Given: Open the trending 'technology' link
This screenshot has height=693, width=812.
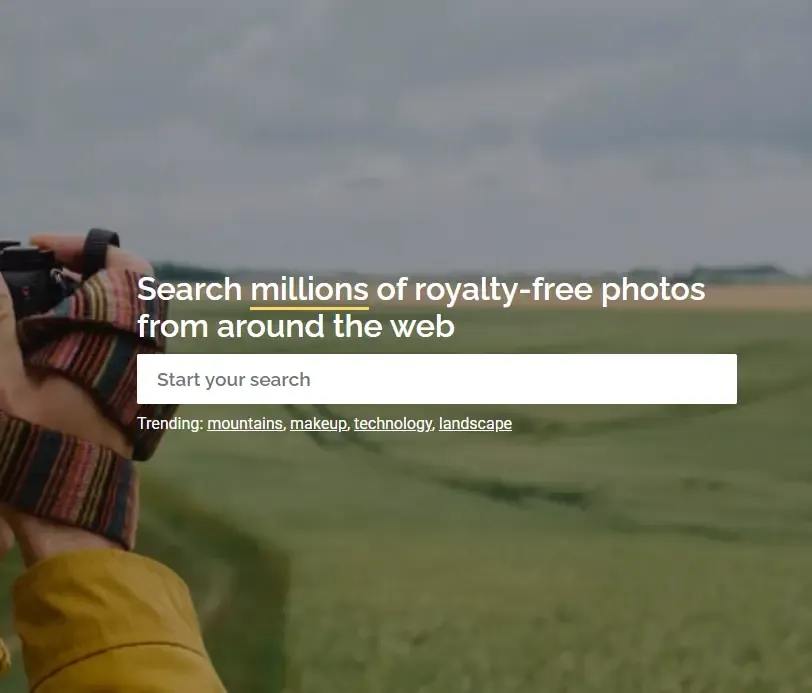Looking at the screenshot, I should click(x=393, y=424).
